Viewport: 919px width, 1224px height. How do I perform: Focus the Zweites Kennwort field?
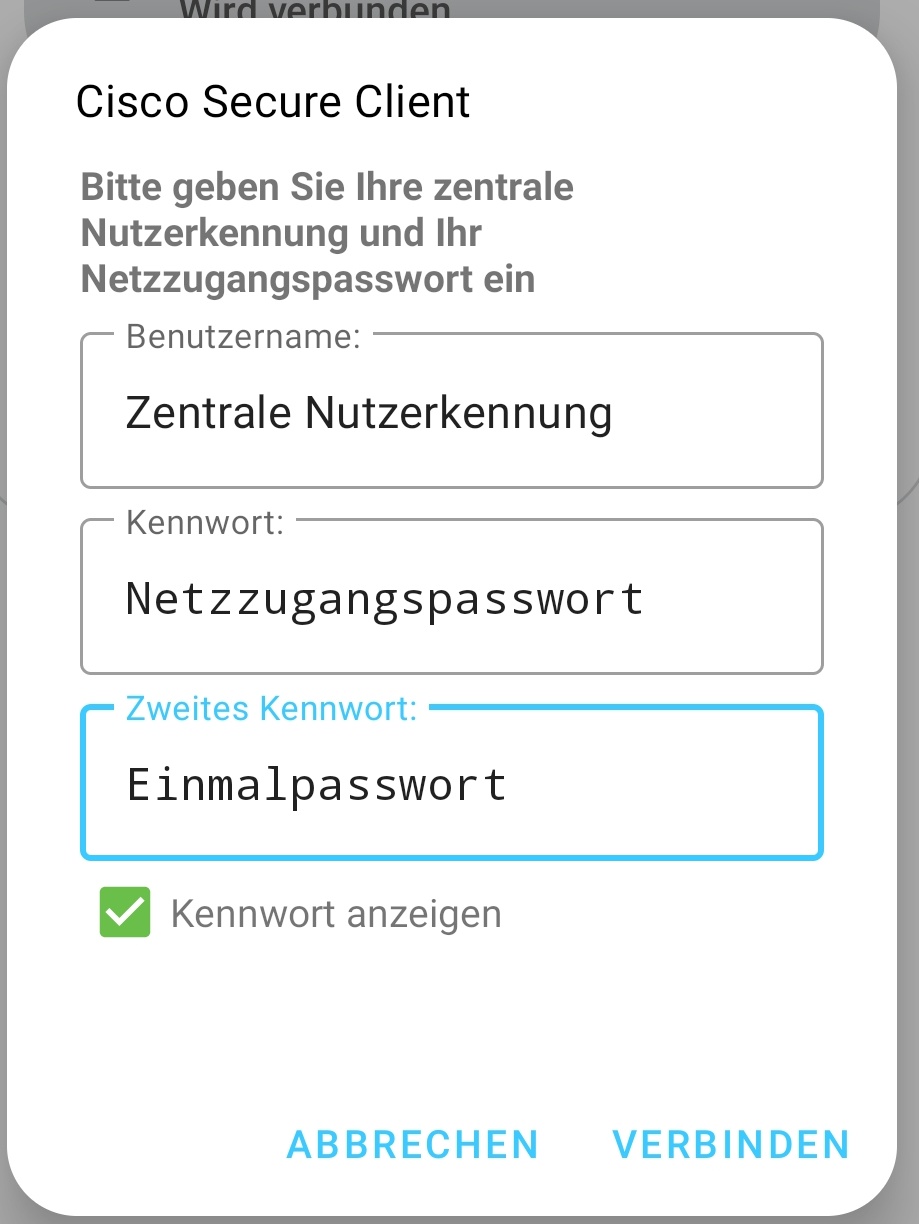451,784
